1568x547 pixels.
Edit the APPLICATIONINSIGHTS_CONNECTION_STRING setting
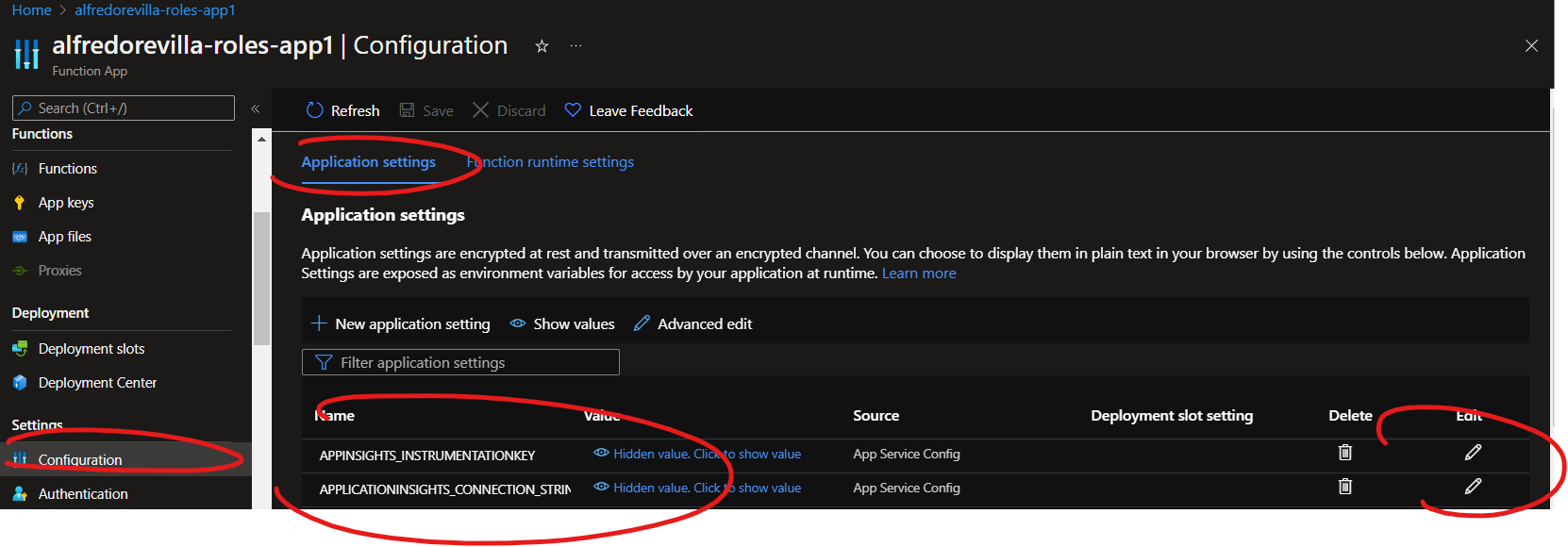click(1473, 487)
